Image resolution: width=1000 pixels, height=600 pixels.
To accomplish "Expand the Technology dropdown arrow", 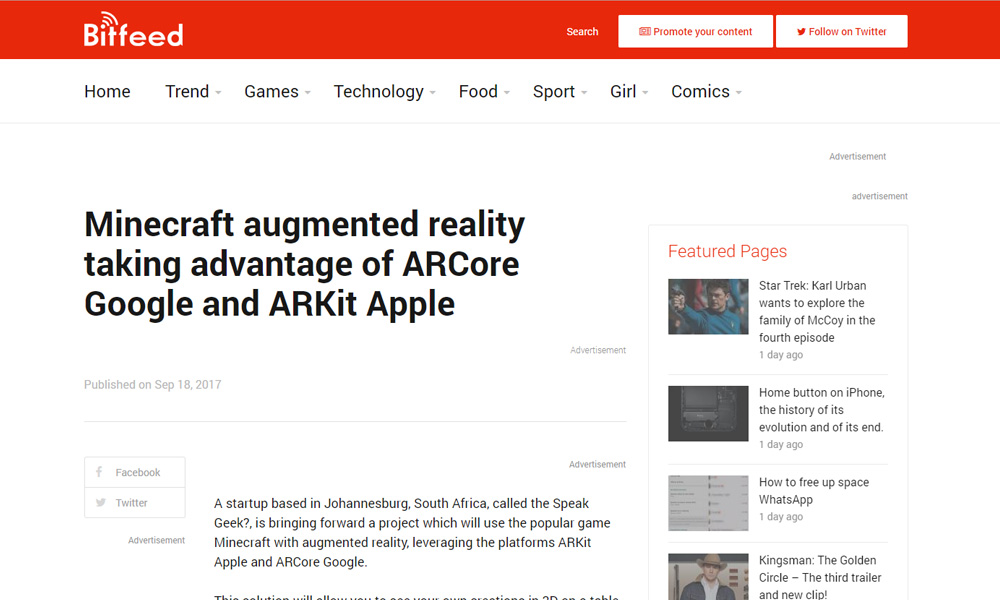I will click(x=432, y=93).
